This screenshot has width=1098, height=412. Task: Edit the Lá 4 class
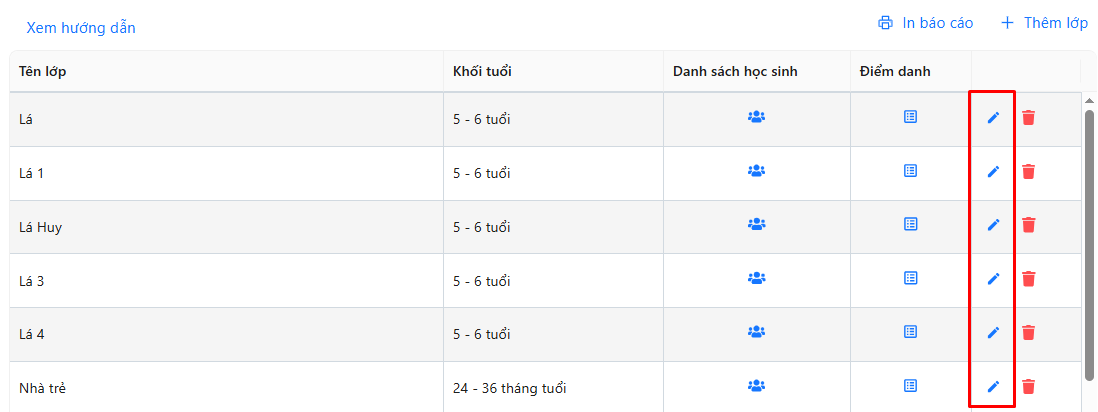click(x=993, y=332)
